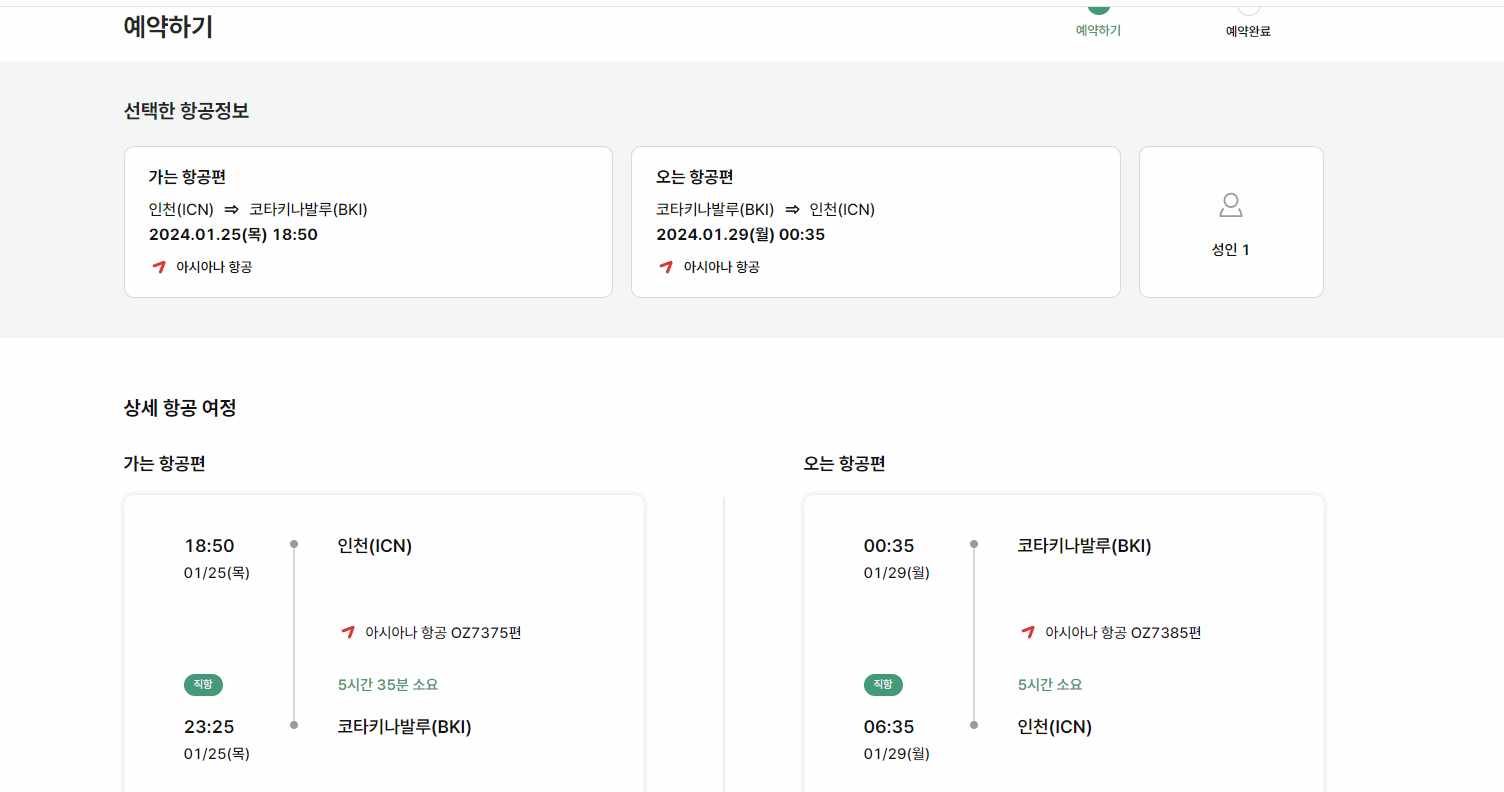Viewport: 1504px width, 792px height.
Task: Open the 성인 1 passenger card
Action: tap(1230, 222)
